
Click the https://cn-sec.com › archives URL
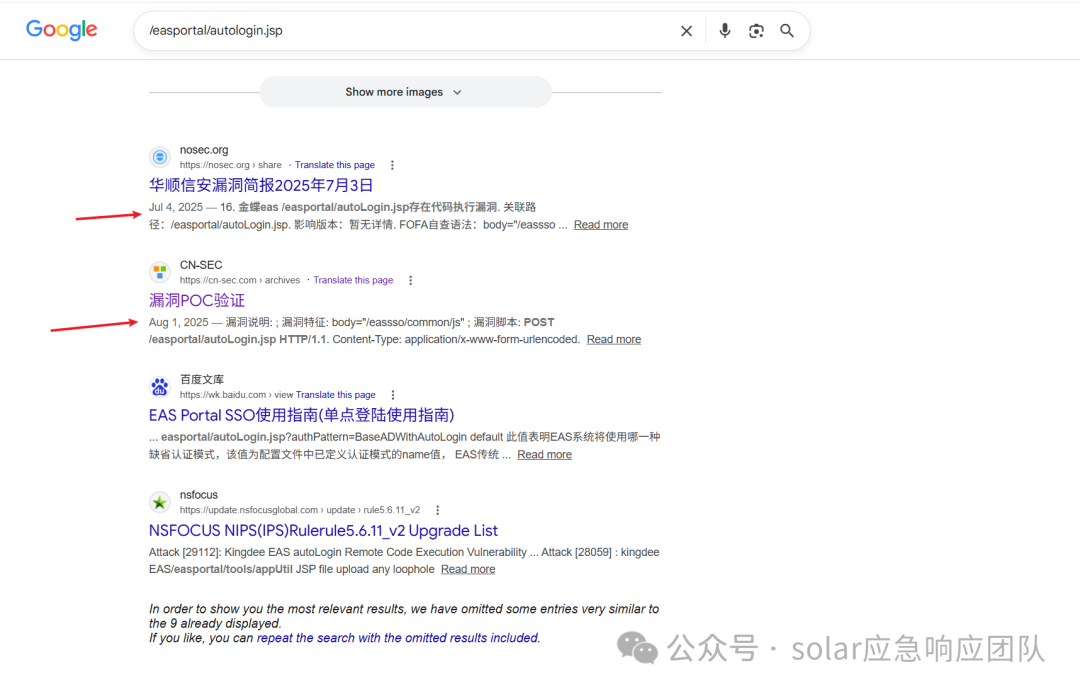point(240,280)
